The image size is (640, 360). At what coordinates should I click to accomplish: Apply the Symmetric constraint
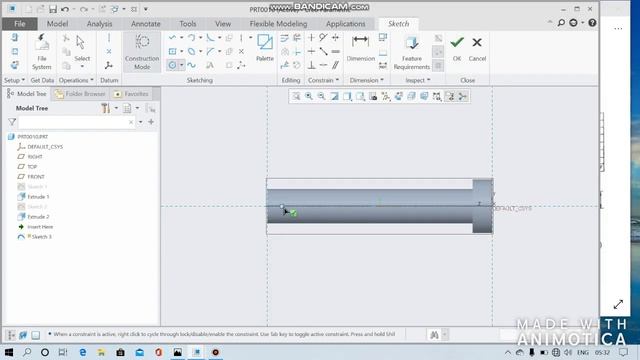pos(336,38)
